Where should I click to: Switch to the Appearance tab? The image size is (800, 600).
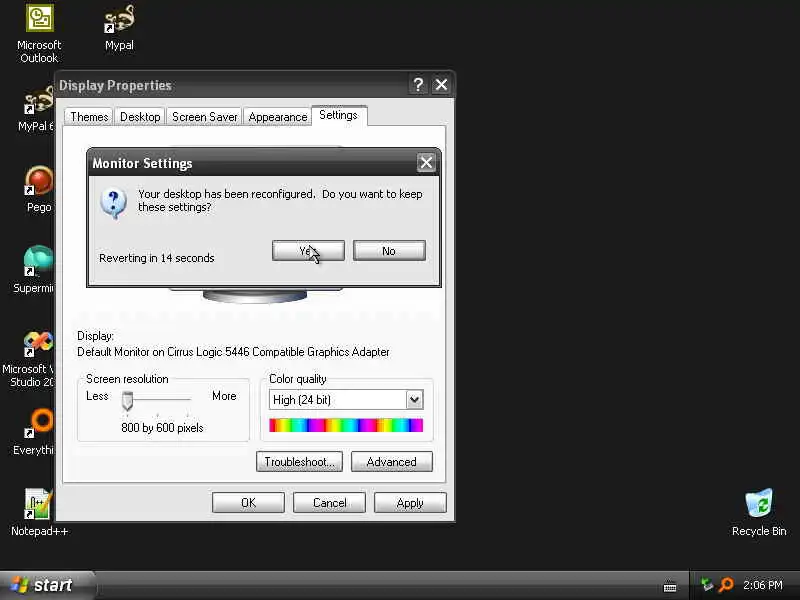[x=278, y=117]
